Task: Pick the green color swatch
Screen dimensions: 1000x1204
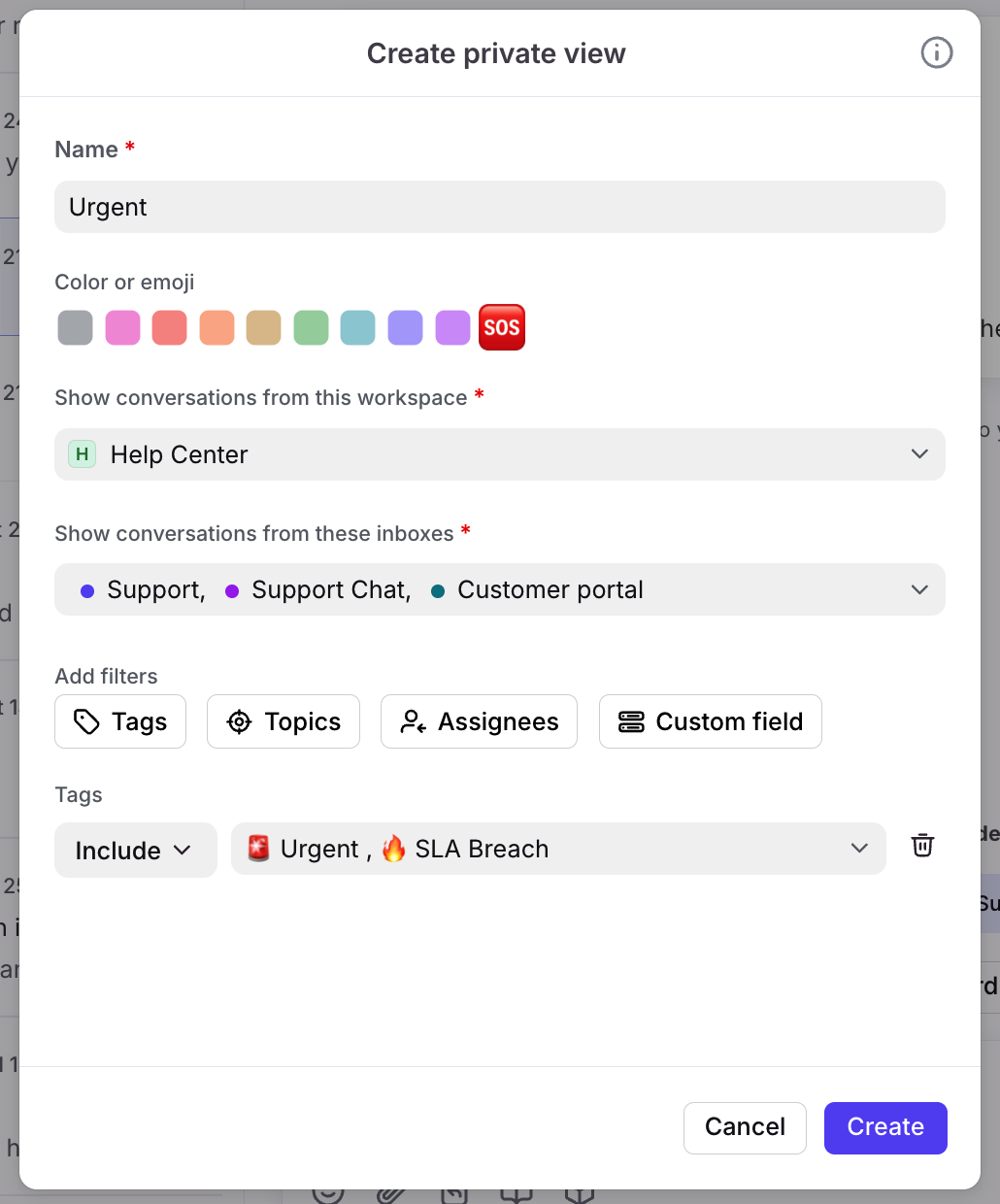Action: (x=311, y=328)
